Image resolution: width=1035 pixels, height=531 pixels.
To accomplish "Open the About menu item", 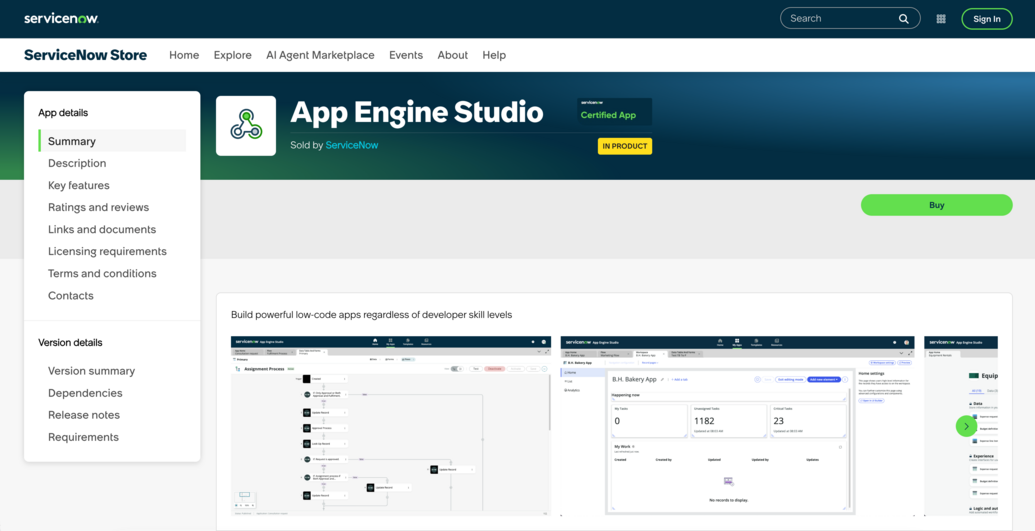I will 453,55.
